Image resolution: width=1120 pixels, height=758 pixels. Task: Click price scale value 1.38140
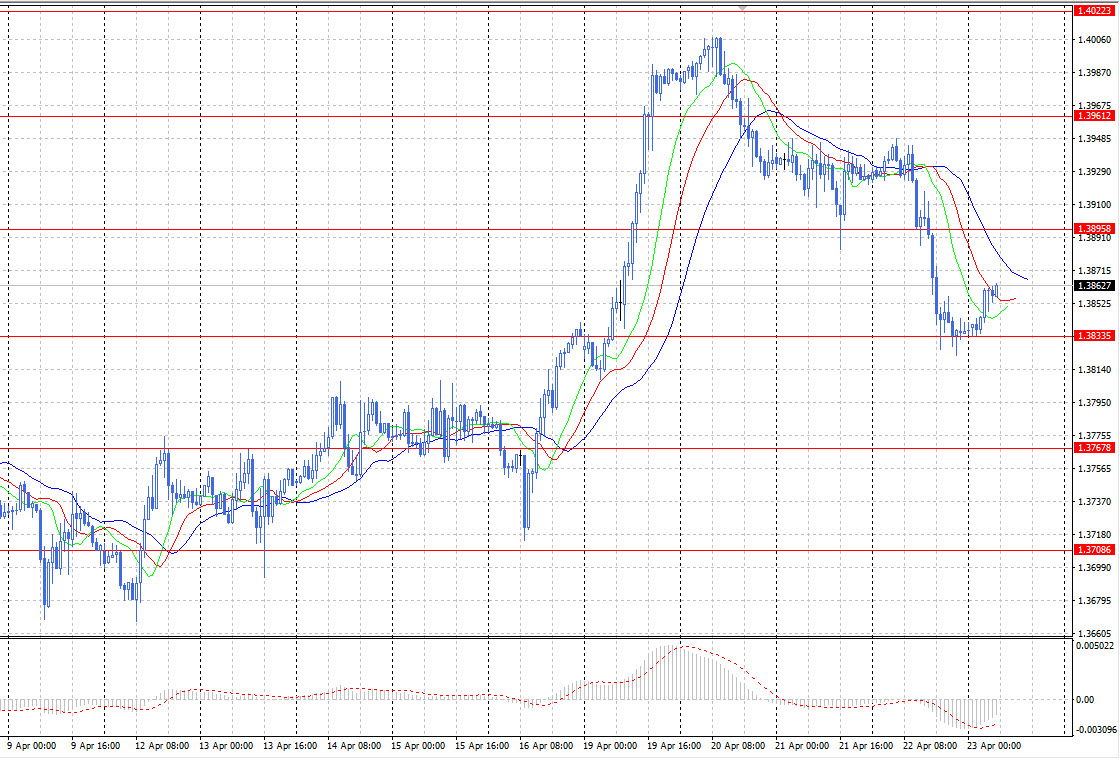(x=1094, y=370)
